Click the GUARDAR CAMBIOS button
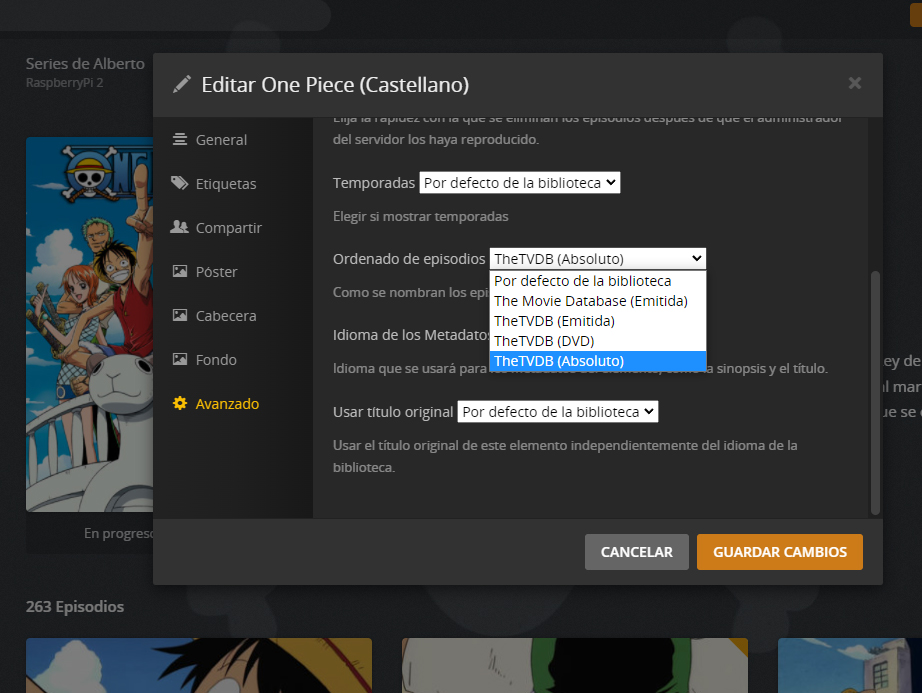The image size is (922, 693). [x=780, y=552]
